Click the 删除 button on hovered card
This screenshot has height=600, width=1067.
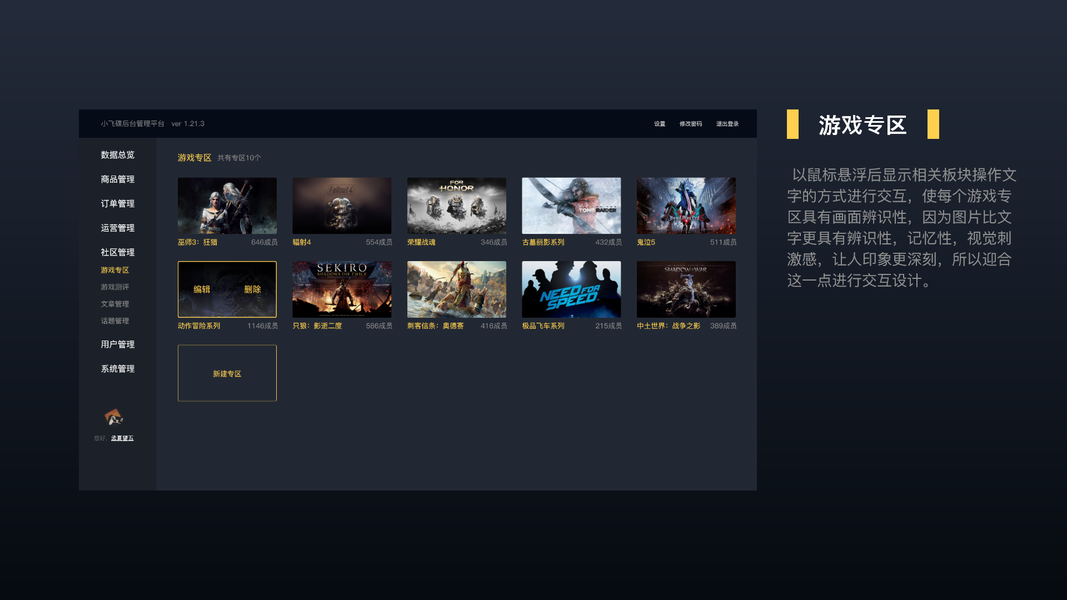(x=252, y=289)
